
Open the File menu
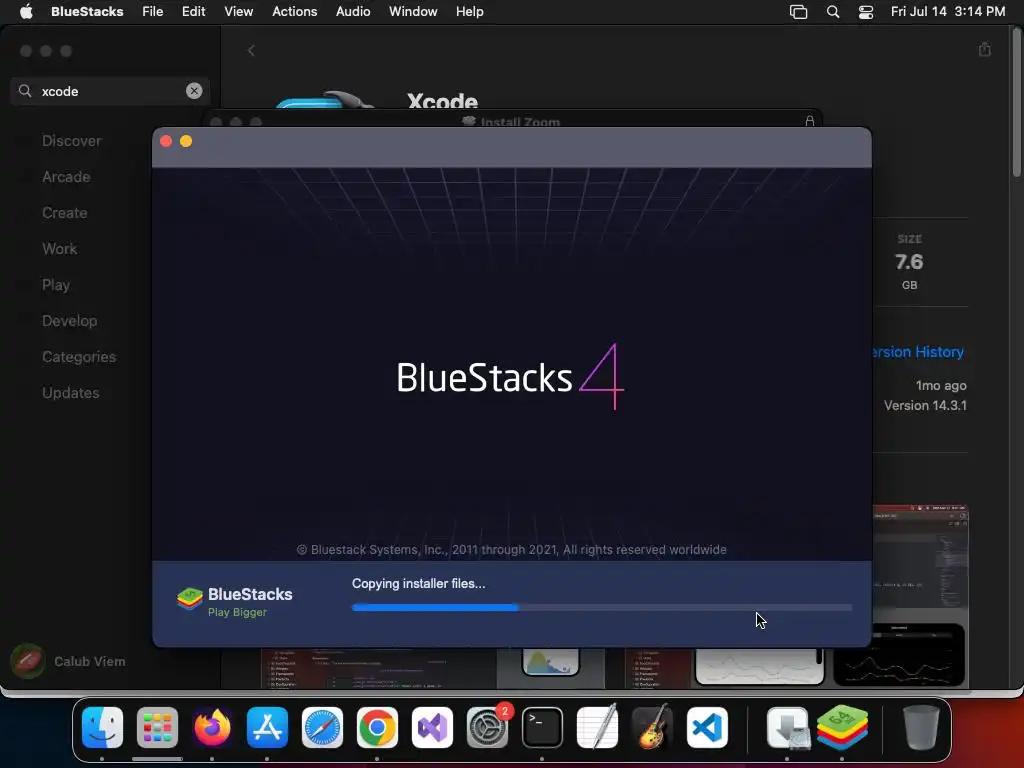pyautogui.click(x=153, y=11)
